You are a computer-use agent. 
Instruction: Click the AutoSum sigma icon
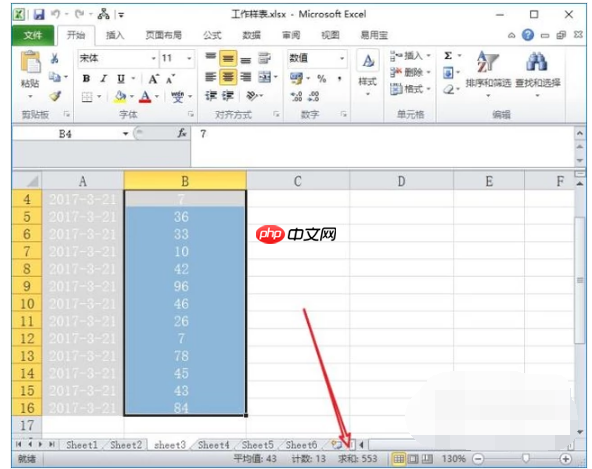point(448,56)
